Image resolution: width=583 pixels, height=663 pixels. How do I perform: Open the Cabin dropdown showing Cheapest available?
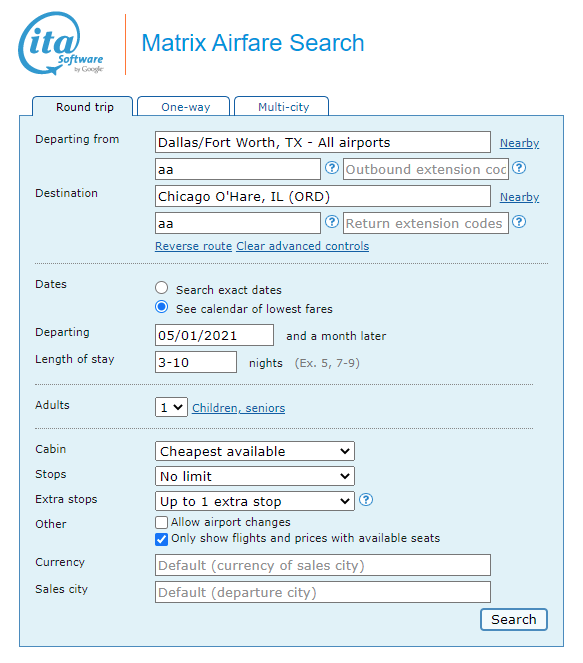255,451
